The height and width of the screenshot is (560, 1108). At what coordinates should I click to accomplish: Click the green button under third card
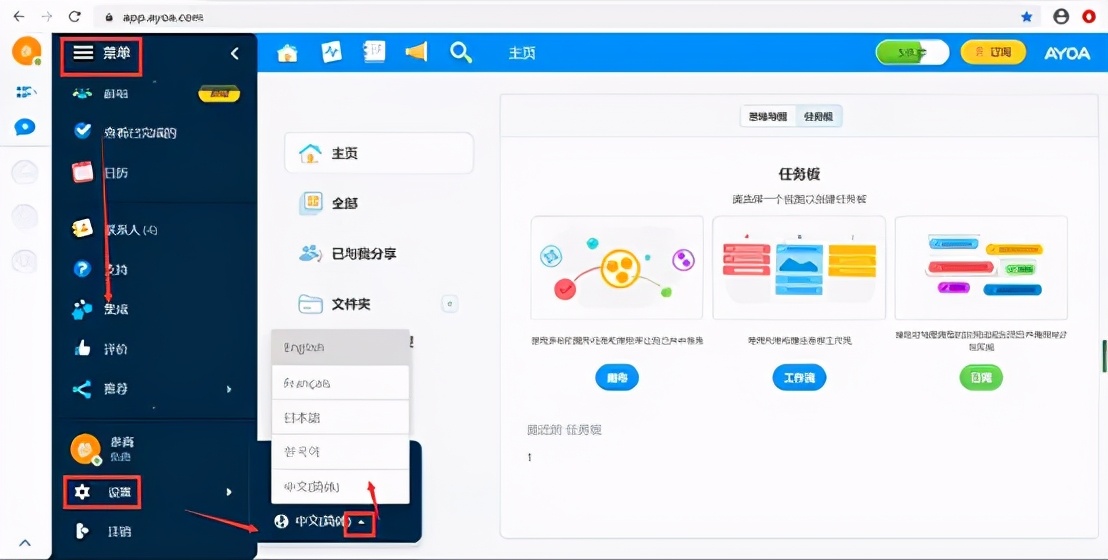(981, 378)
